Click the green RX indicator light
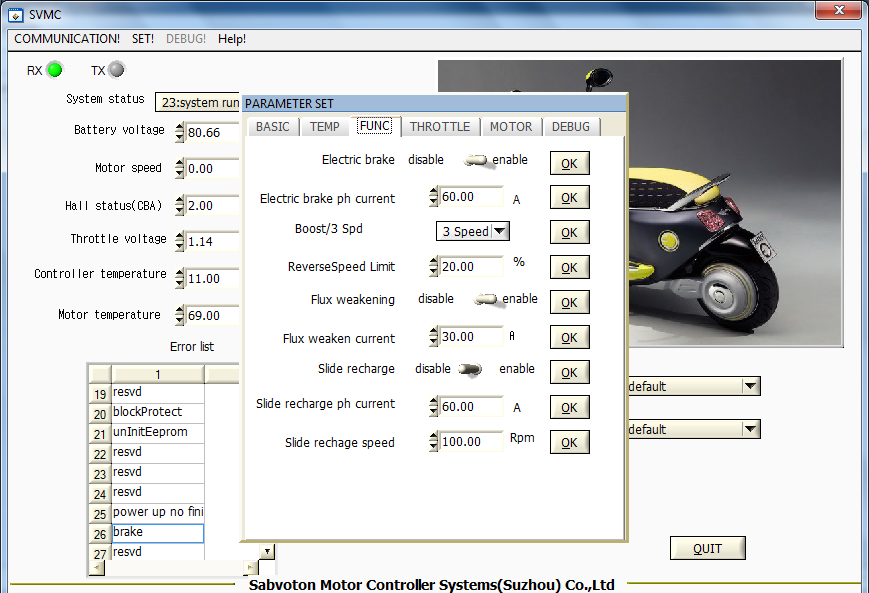 [54, 70]
